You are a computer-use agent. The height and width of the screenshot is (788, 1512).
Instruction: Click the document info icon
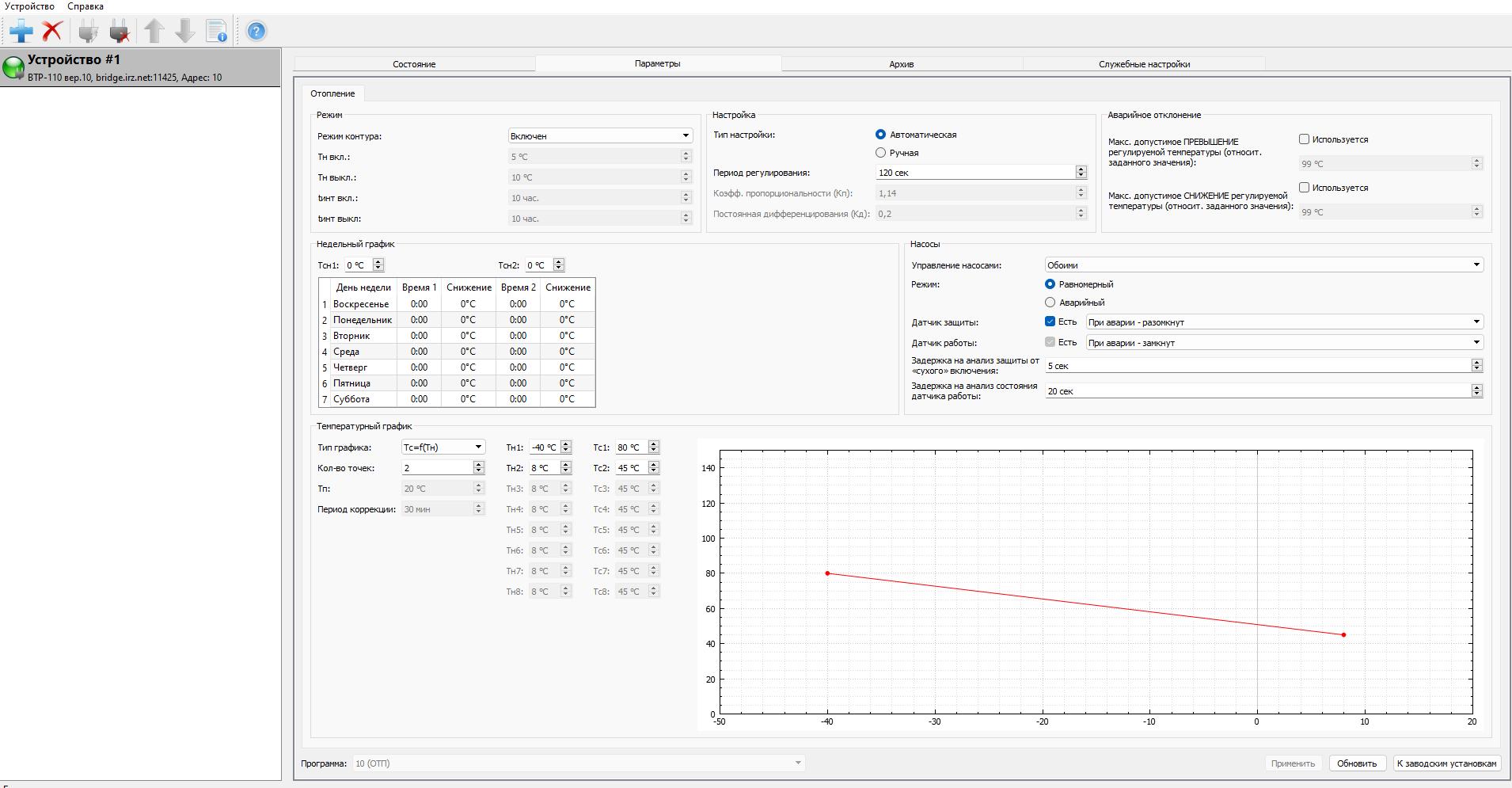[216, 32]
